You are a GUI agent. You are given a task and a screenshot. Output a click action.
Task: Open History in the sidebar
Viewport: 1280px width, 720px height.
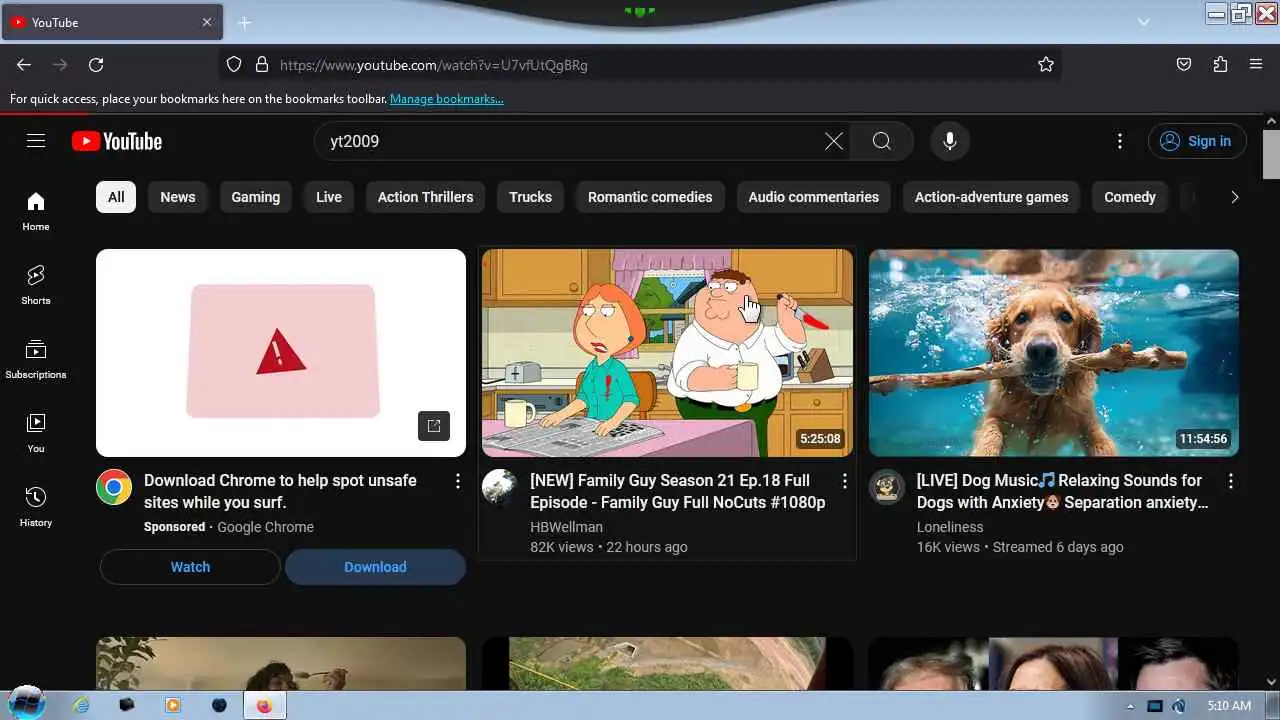36,507
